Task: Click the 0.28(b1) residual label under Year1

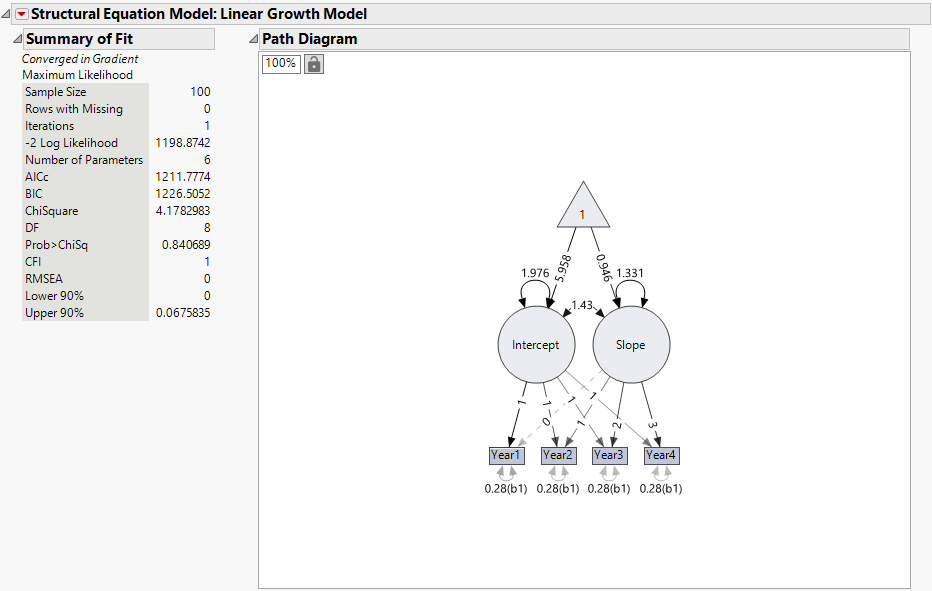Action: coord(506,488)
